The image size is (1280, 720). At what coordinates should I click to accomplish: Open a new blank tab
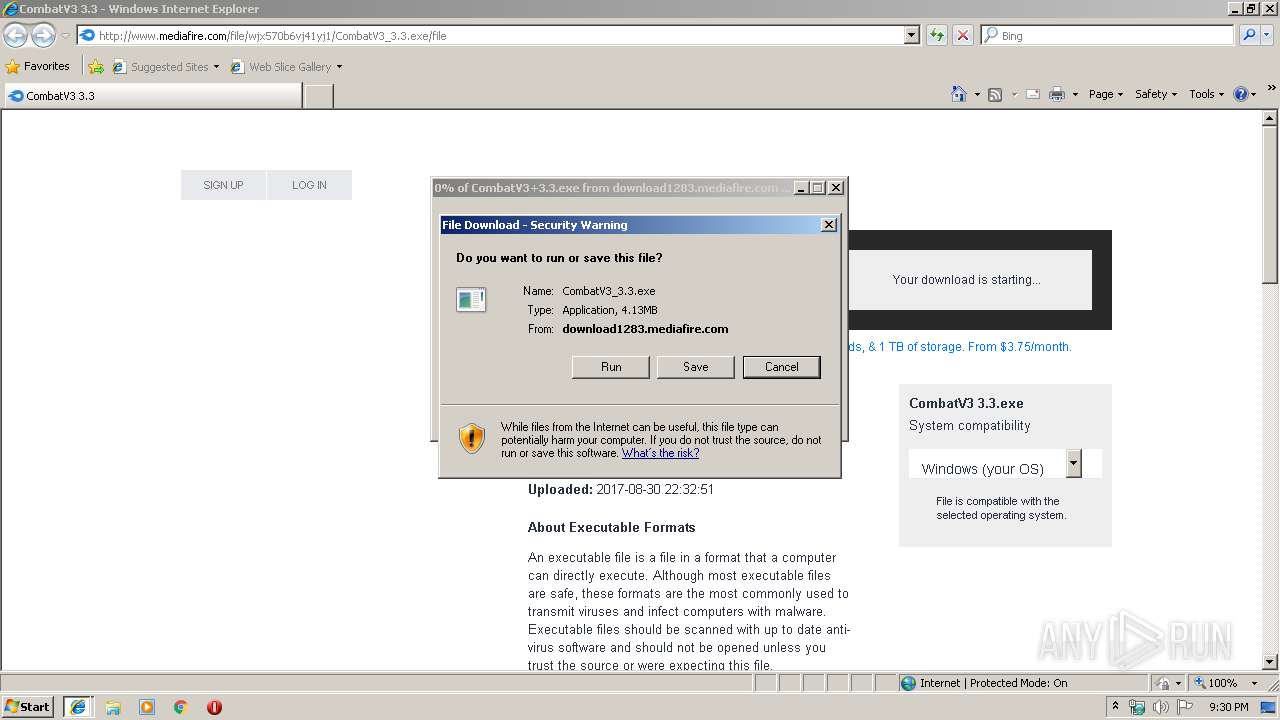pos(318,96)
